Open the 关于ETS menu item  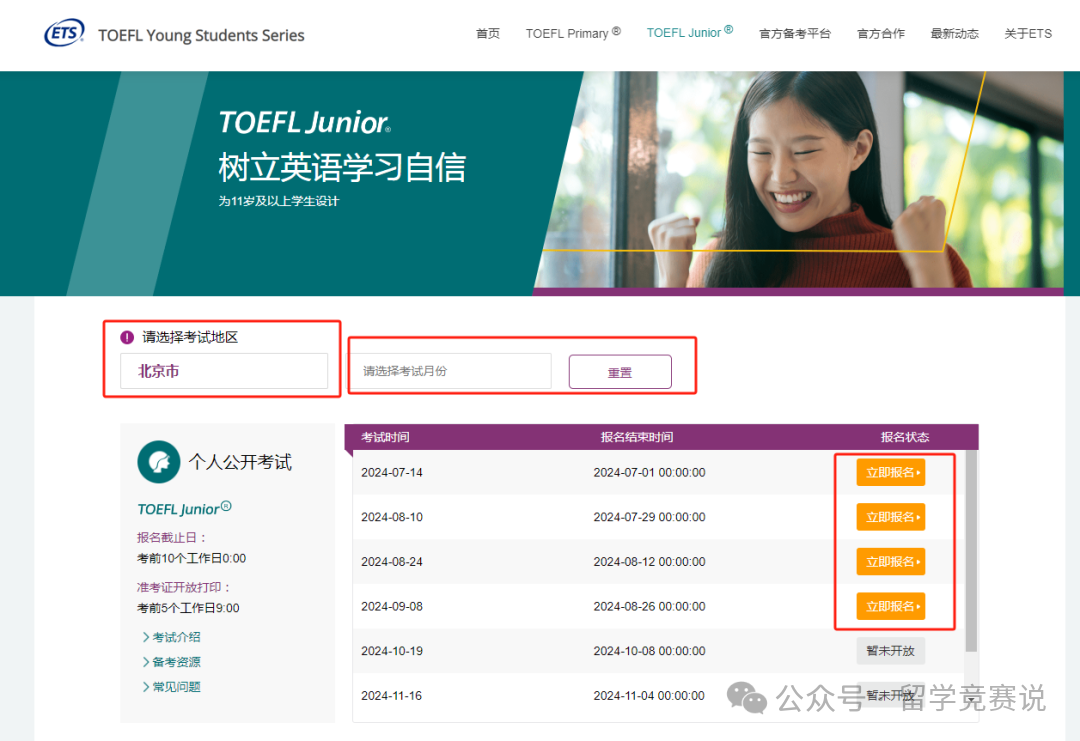[1028, 33]
